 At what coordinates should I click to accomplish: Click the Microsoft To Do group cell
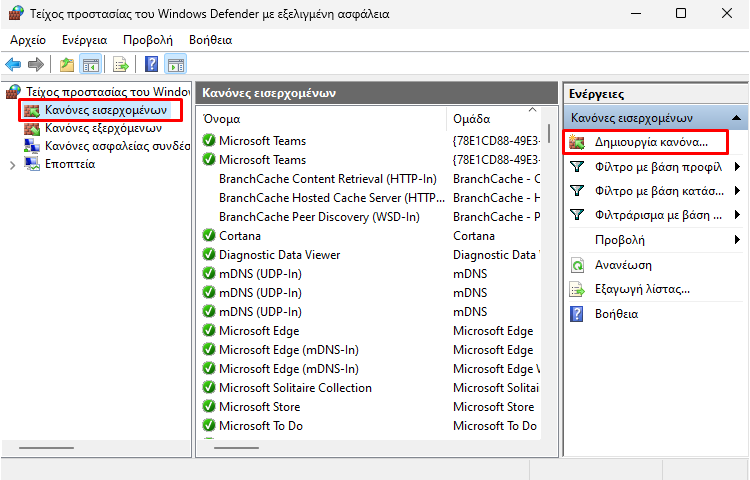click(x=495, y=425)
